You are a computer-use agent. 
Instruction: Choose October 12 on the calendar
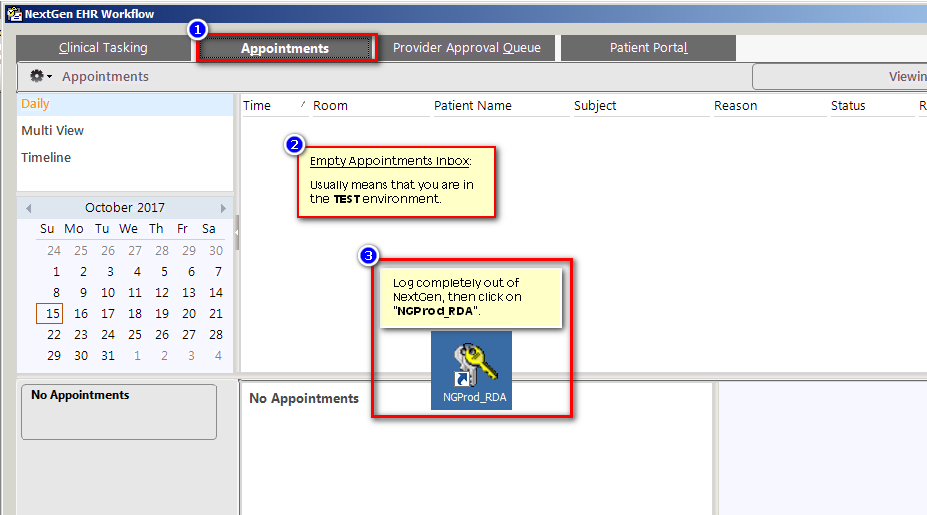coord(162,293)
